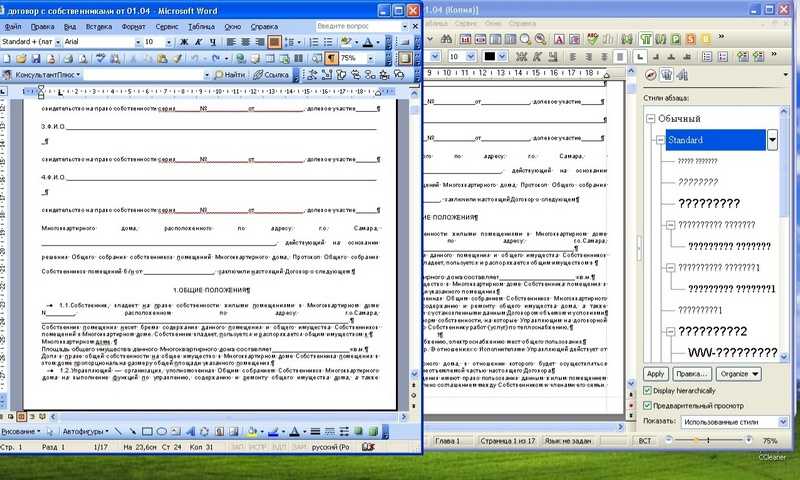Open the Organize dropdown button
This screenshot has width=800, height=480.
tap(740, 373)
